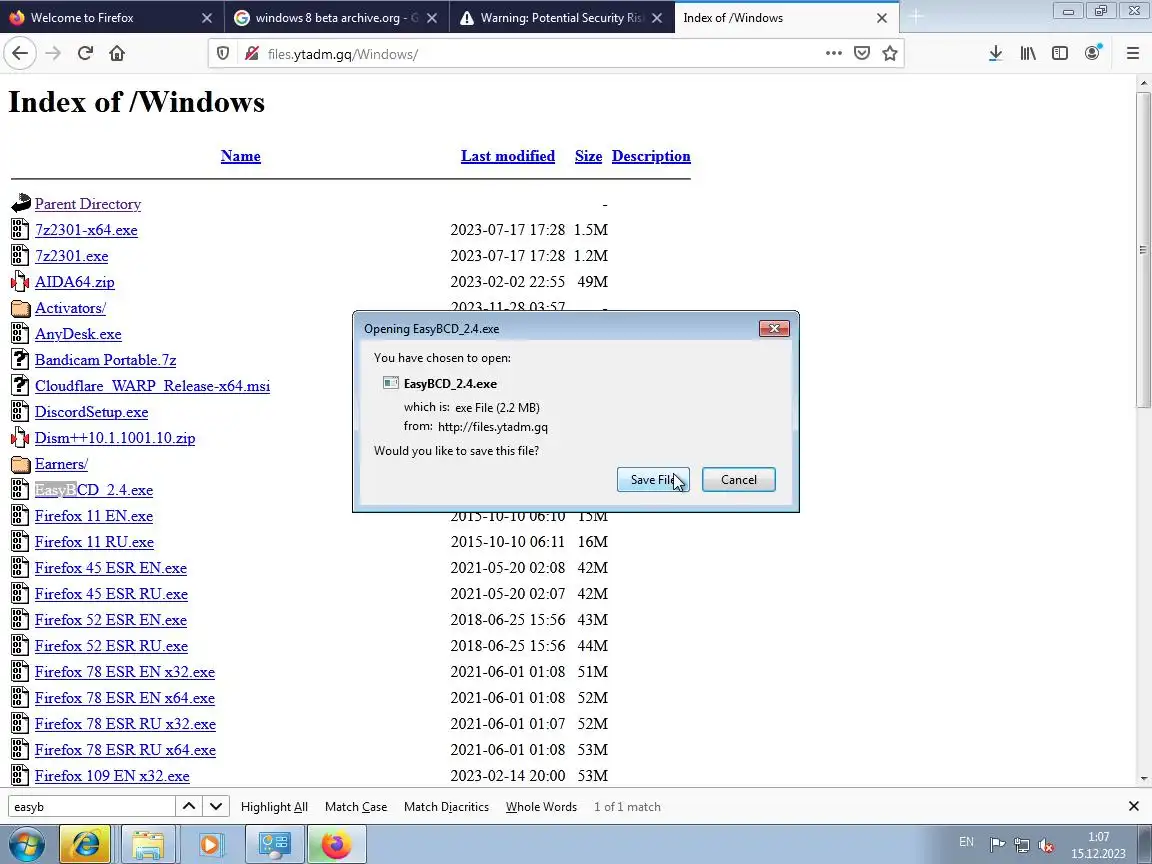The height and width of the screenshot is (864, 1152).
Task: Jump to previous find match arrow
Action: (189, 806)
